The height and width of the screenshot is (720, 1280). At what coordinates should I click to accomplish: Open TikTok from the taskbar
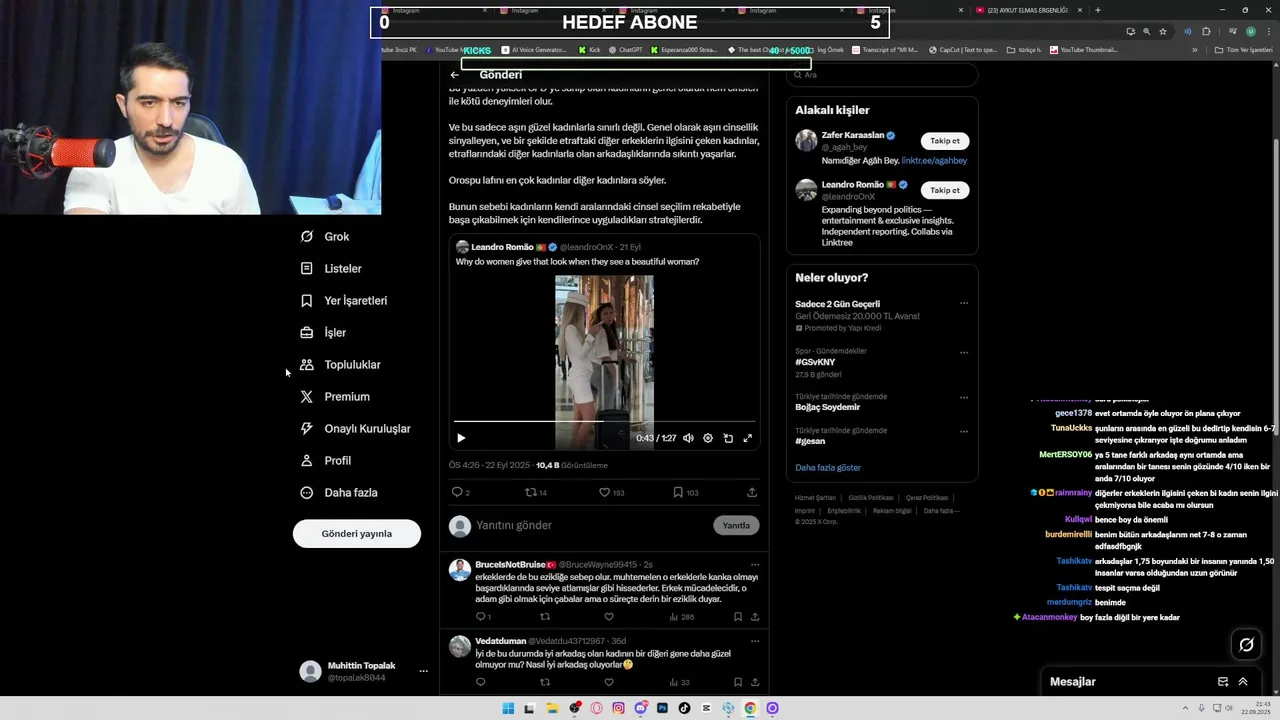(684, 708)
